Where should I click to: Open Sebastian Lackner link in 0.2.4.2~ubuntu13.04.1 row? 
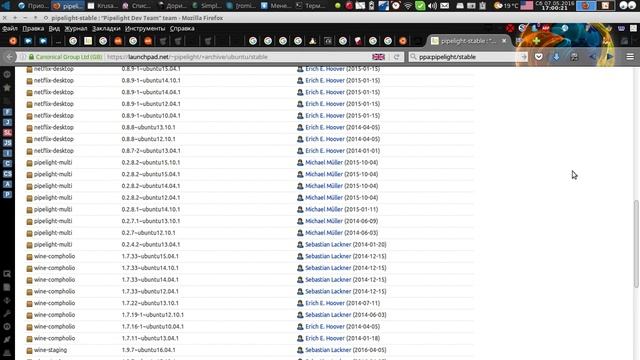click(x=328, y=244)
